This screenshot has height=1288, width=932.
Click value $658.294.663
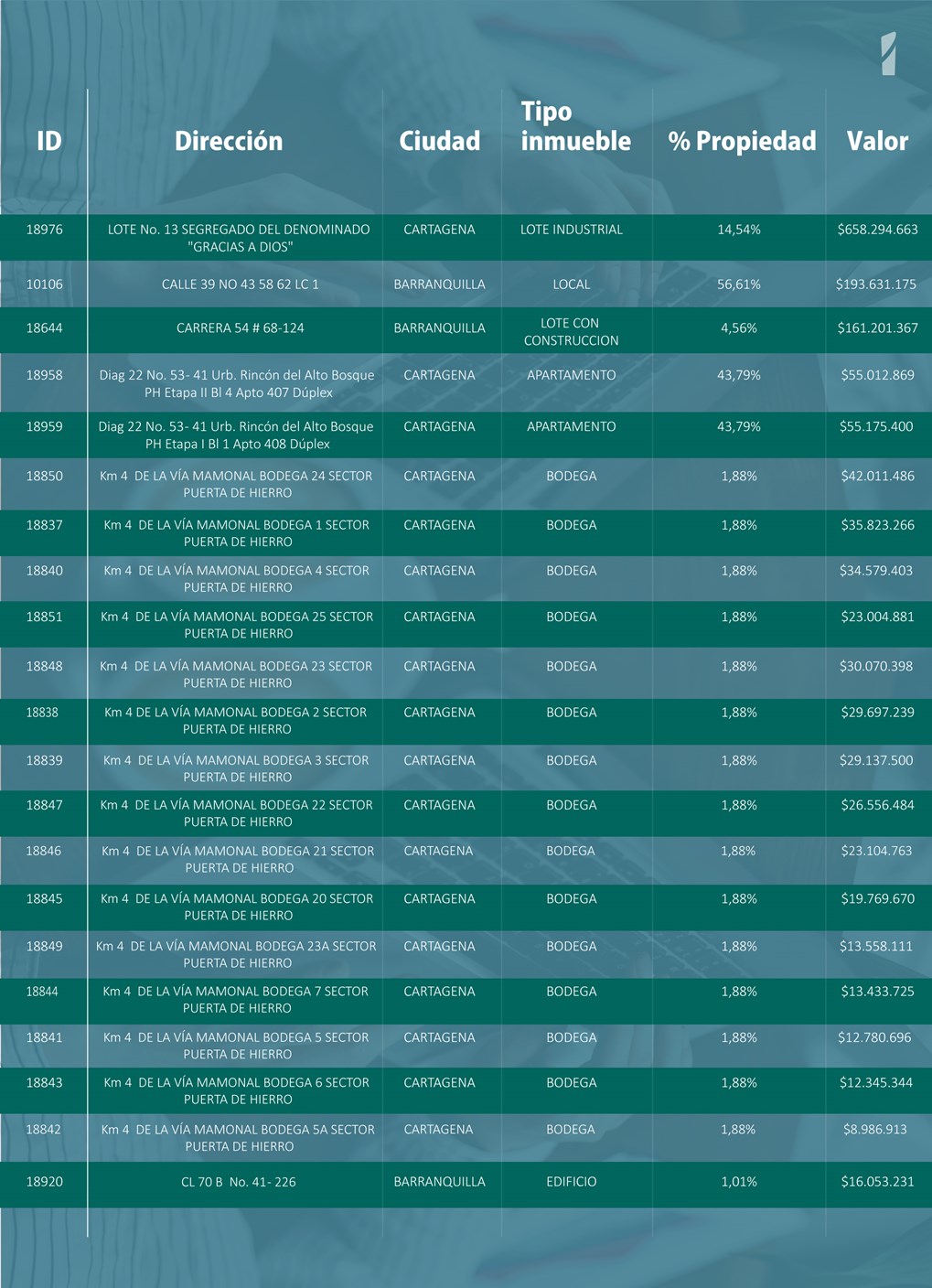point(877,230)
